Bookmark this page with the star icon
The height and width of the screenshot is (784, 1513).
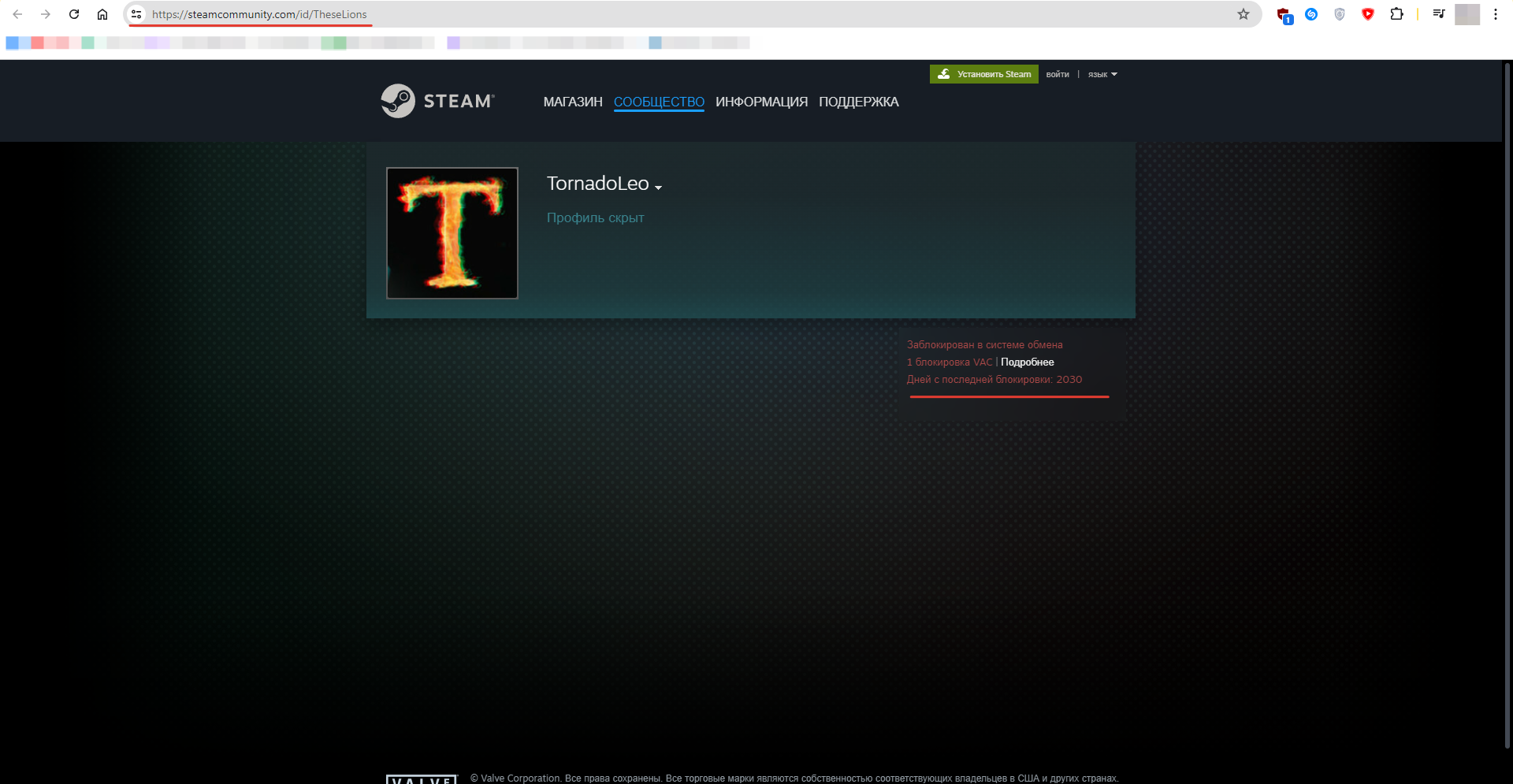click(x=1243, y=14)
